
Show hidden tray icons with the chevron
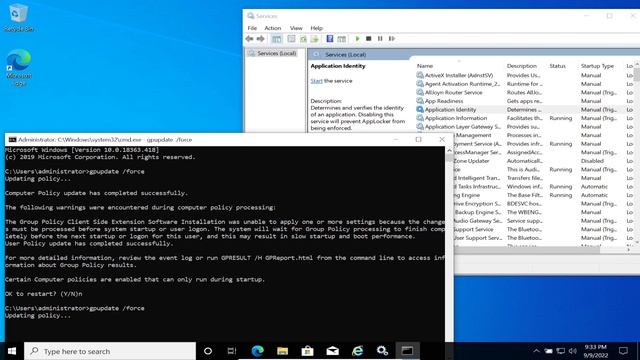536,351
